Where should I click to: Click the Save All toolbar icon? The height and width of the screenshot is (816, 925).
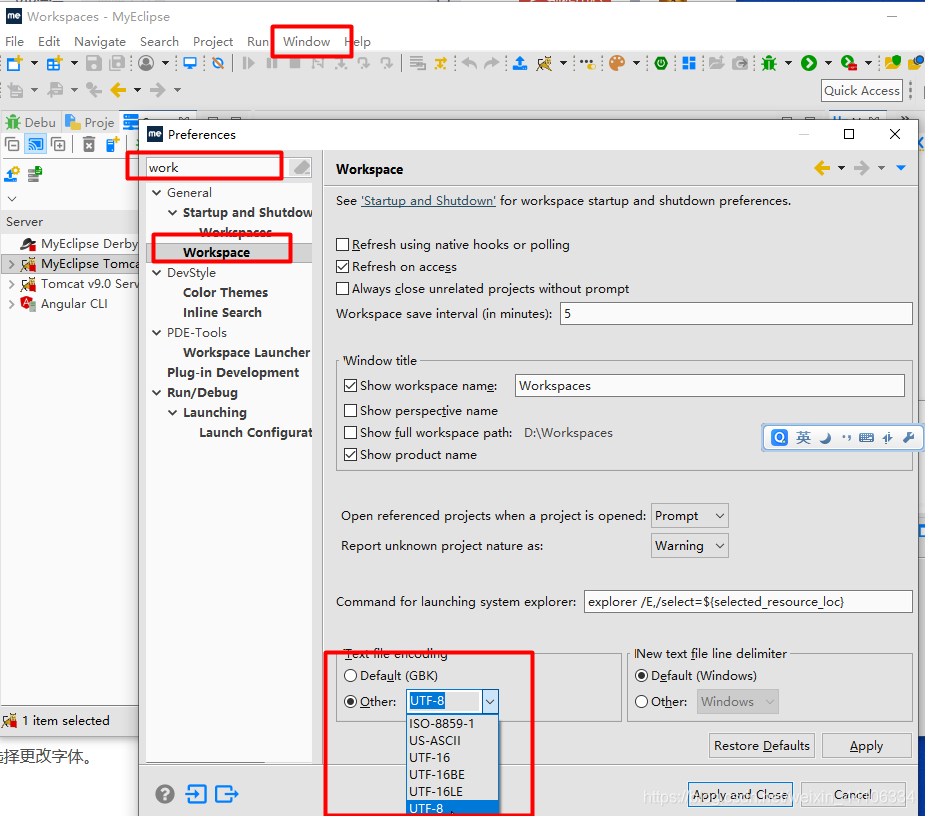118,63
